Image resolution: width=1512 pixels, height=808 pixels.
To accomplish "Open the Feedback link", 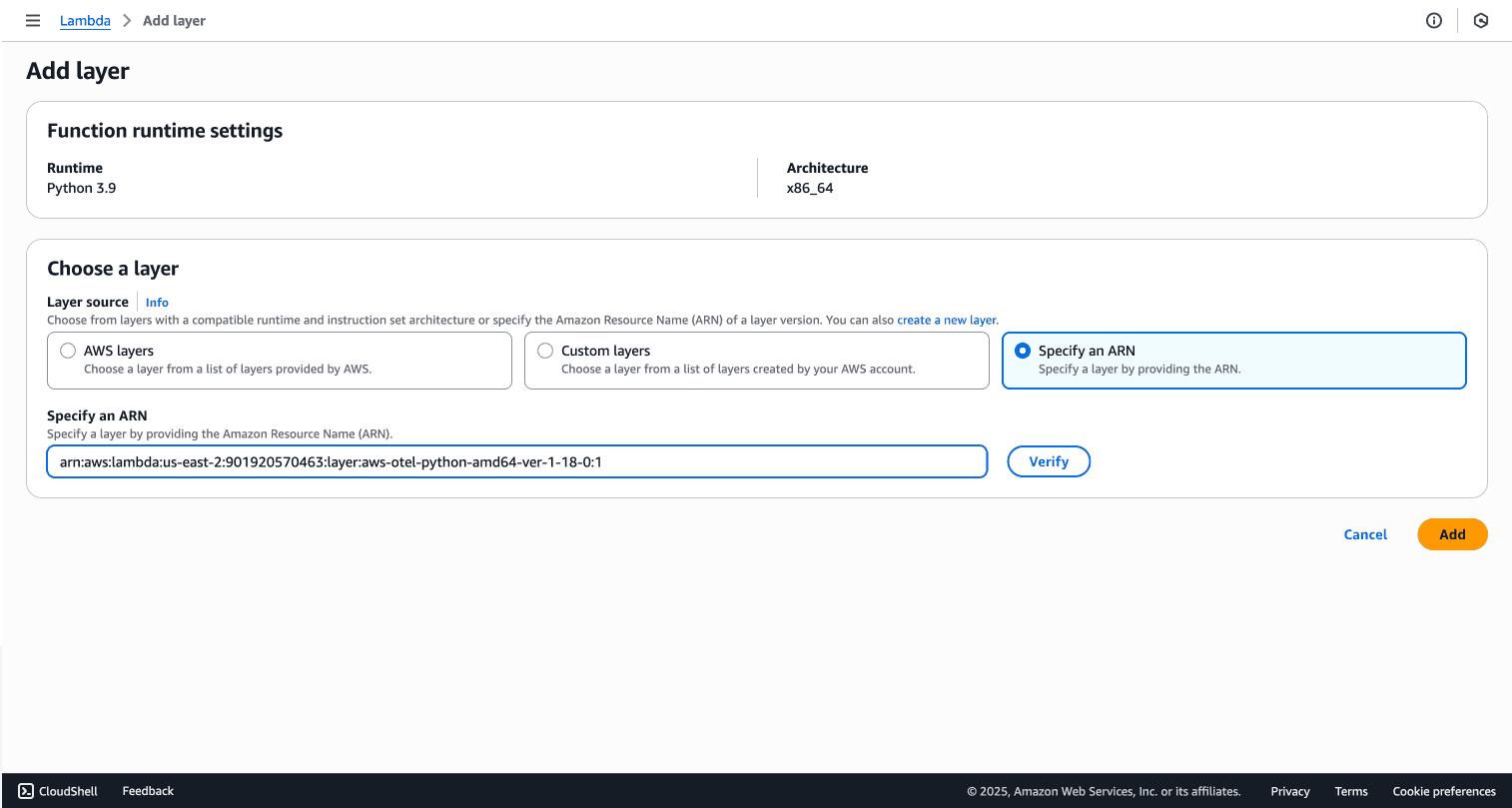I will (147, 790).
